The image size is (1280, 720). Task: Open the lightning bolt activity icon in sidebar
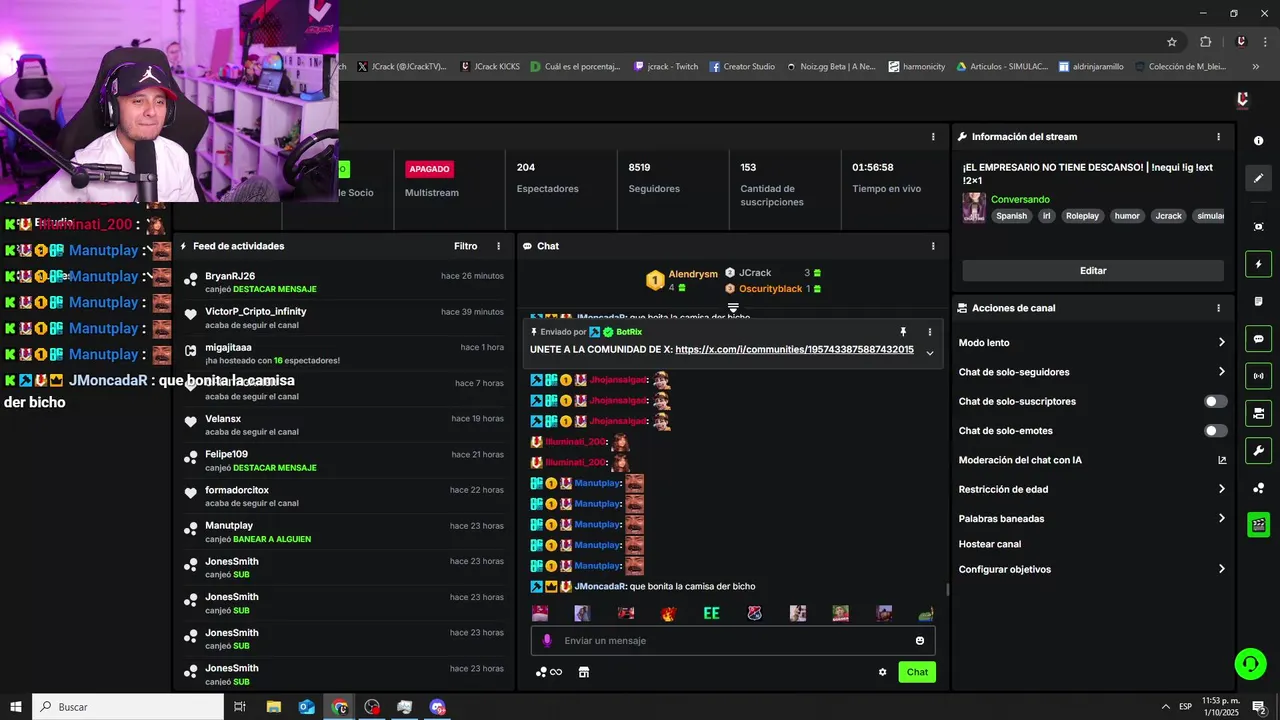[x=1258, y=264]
